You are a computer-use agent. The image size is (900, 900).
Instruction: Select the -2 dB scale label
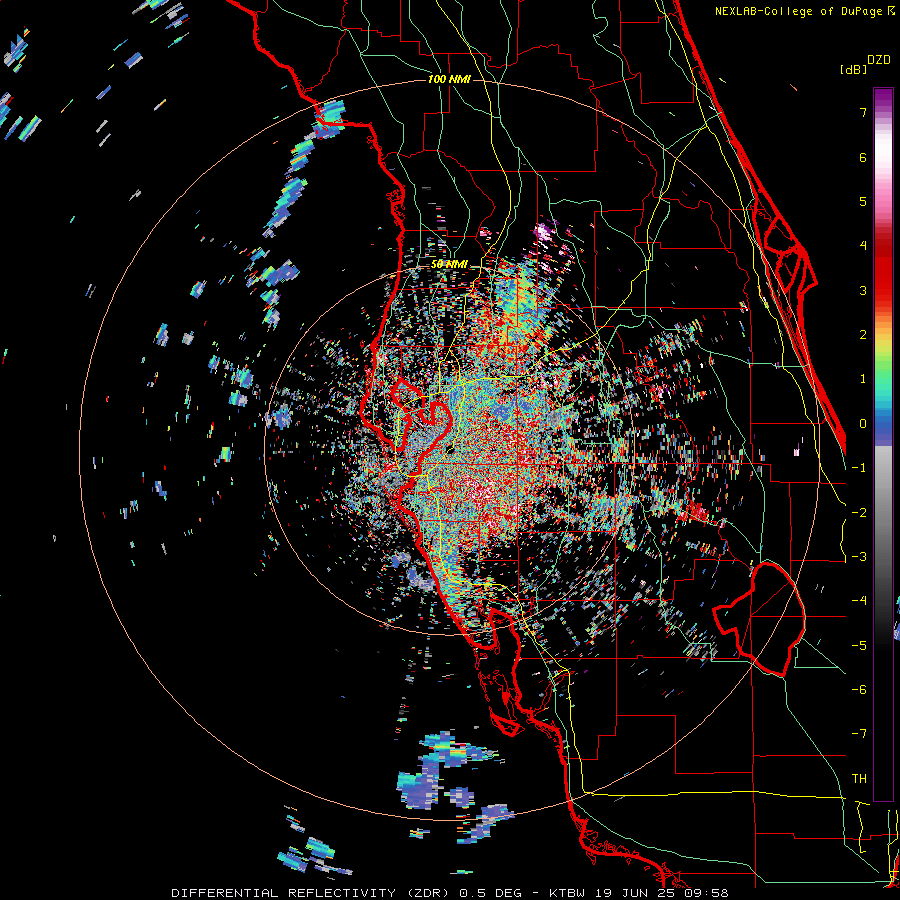tap(859, 513)
